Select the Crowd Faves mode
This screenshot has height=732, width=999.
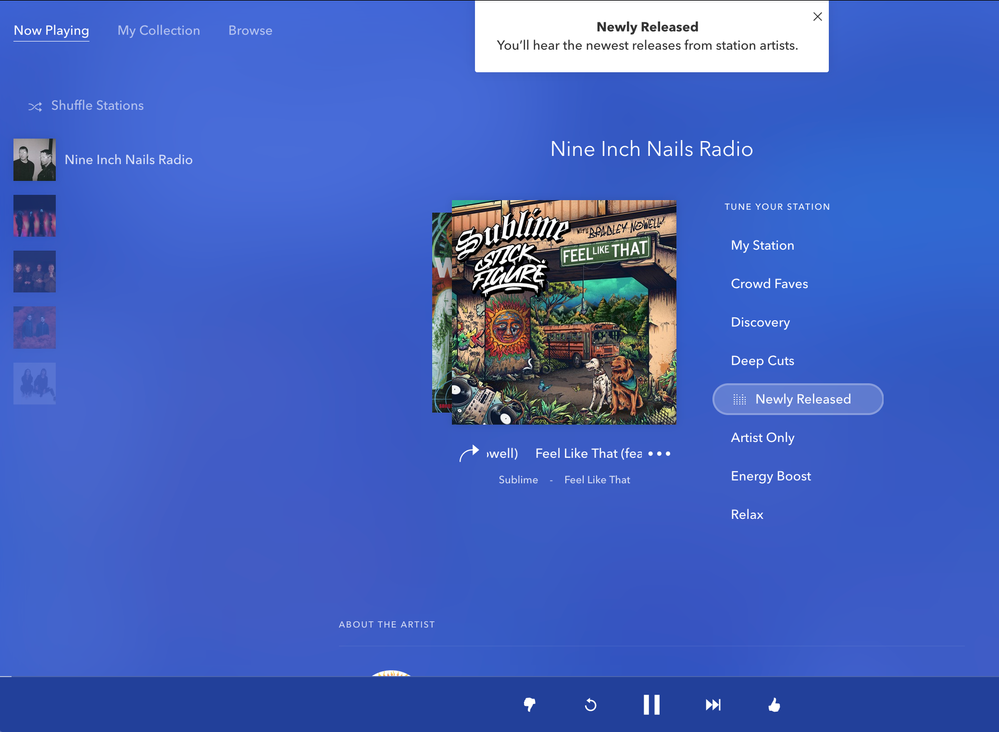[x=769, y=284]
